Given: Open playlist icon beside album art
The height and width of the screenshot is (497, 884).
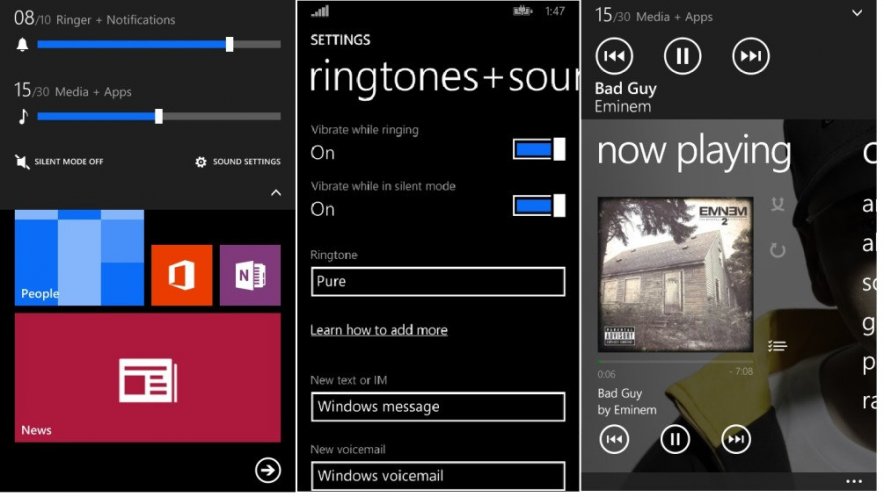Looking at the screenshot, I should [x=777, y=345].
